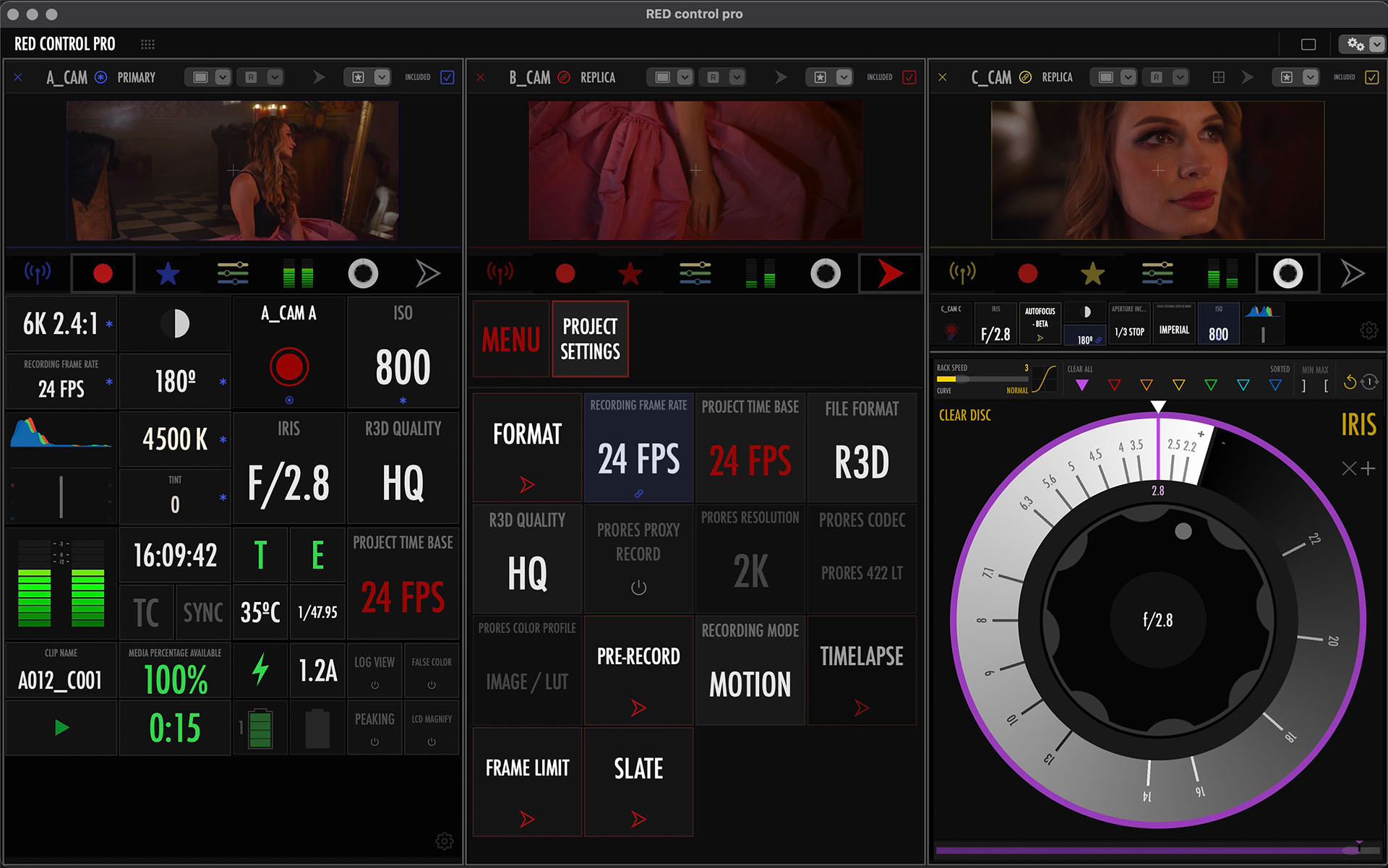The height and width of the screenshot is (868, 1388).
Task: Turn the f/2.8 iris dial on C_CAM
Action: 1157,619
